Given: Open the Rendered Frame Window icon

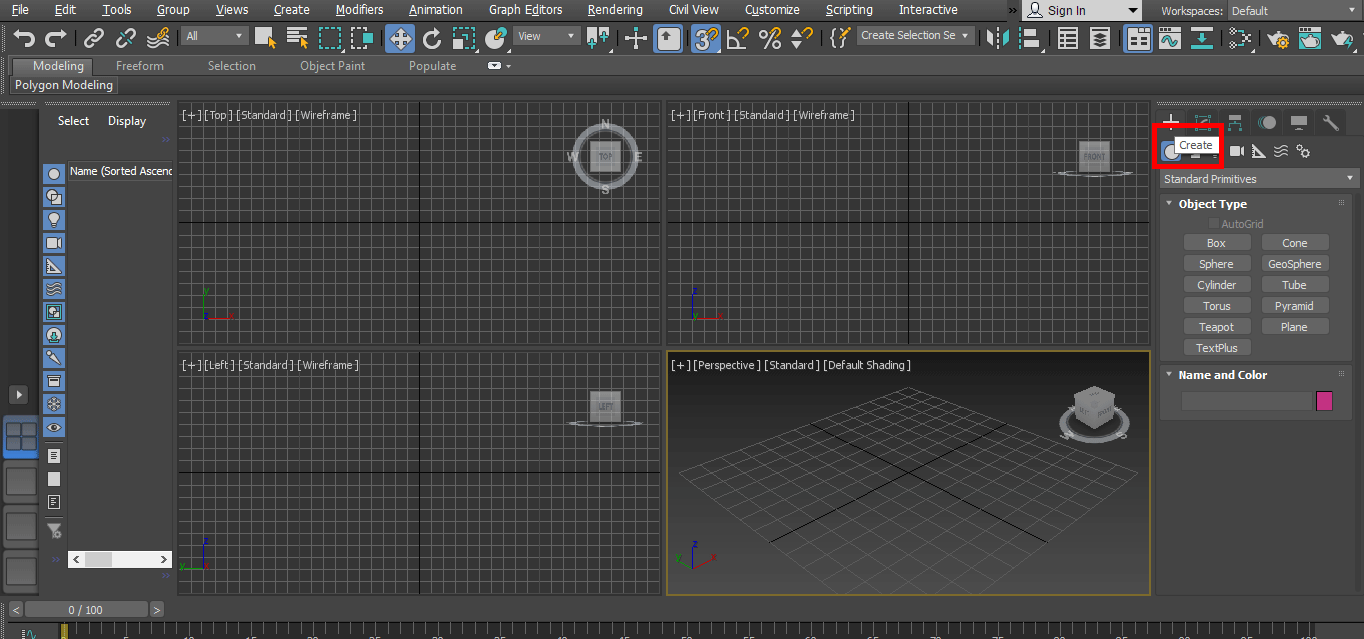Looking at the screenshot, I should 1310,39.
